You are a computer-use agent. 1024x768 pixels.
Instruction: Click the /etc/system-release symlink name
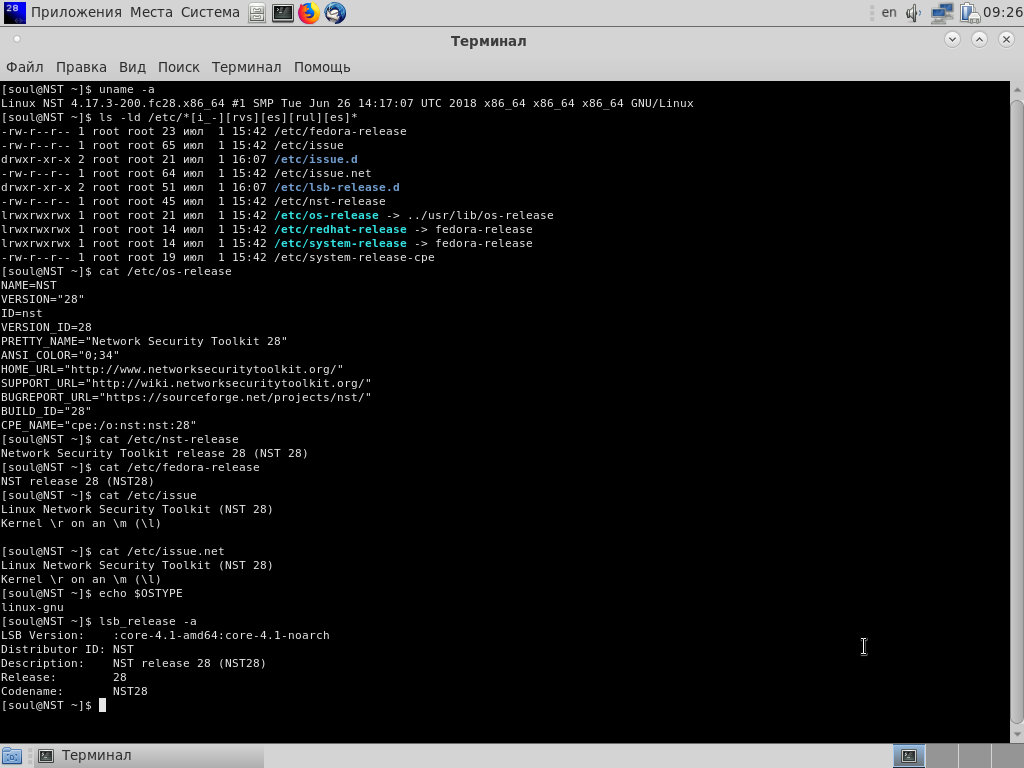pos(340,244)
